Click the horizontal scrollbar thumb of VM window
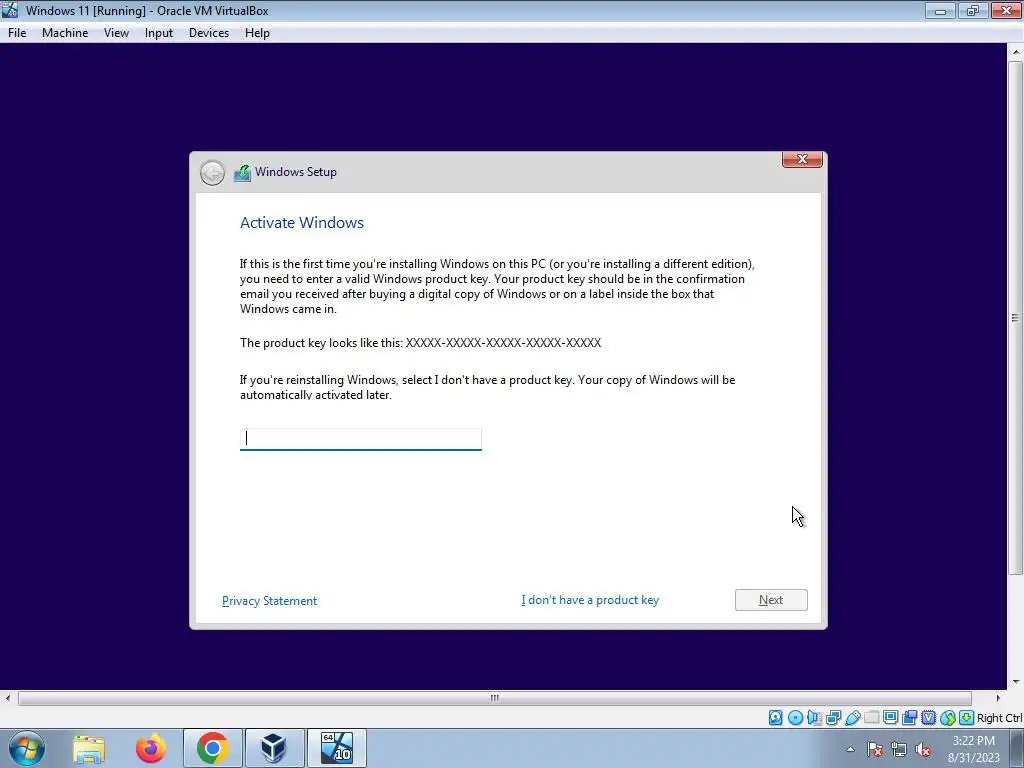Screen dimensions: 1024x768 [x=494, y=698]
